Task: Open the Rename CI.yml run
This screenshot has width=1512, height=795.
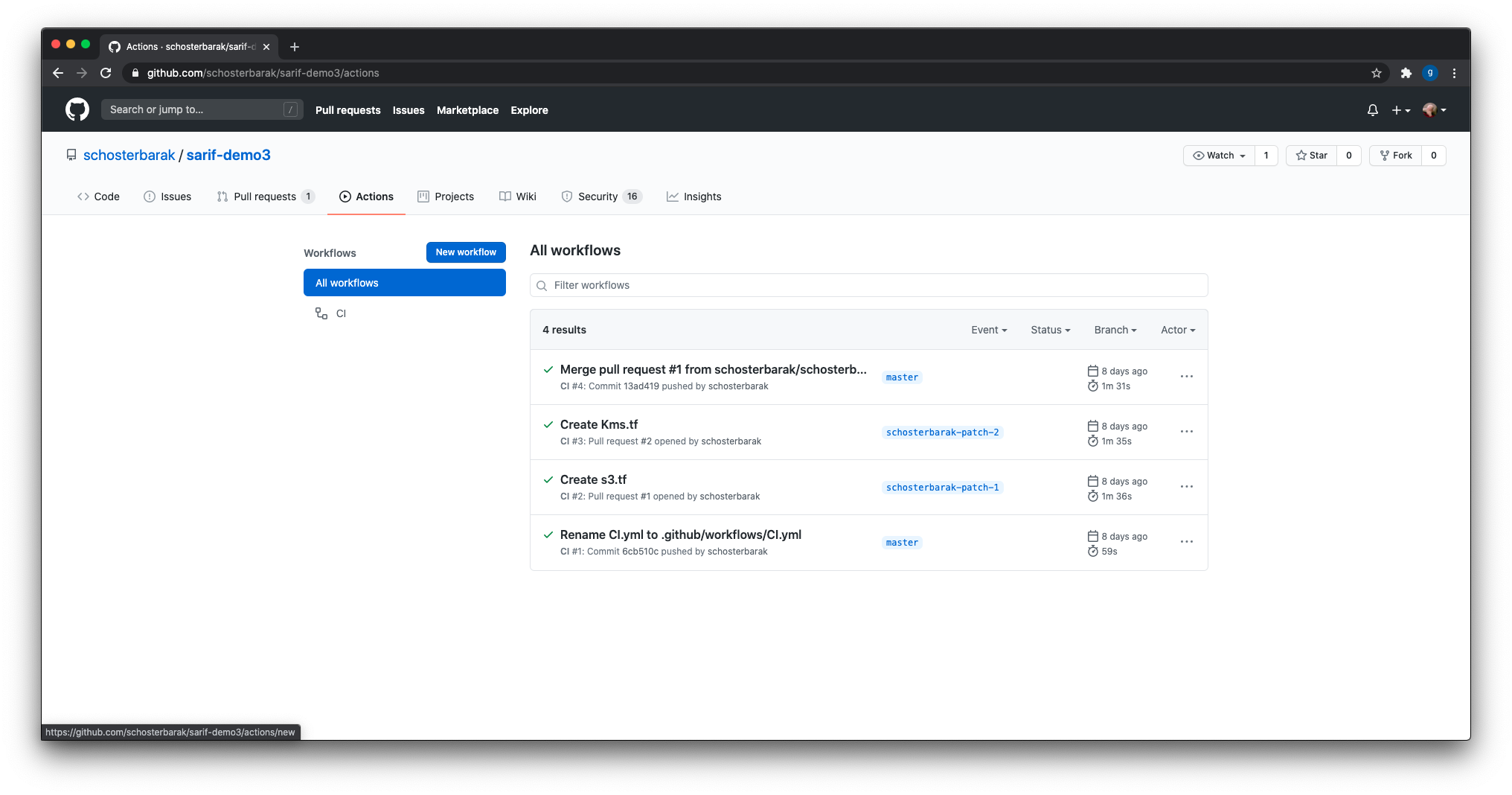Action: (x=680, y=535)
